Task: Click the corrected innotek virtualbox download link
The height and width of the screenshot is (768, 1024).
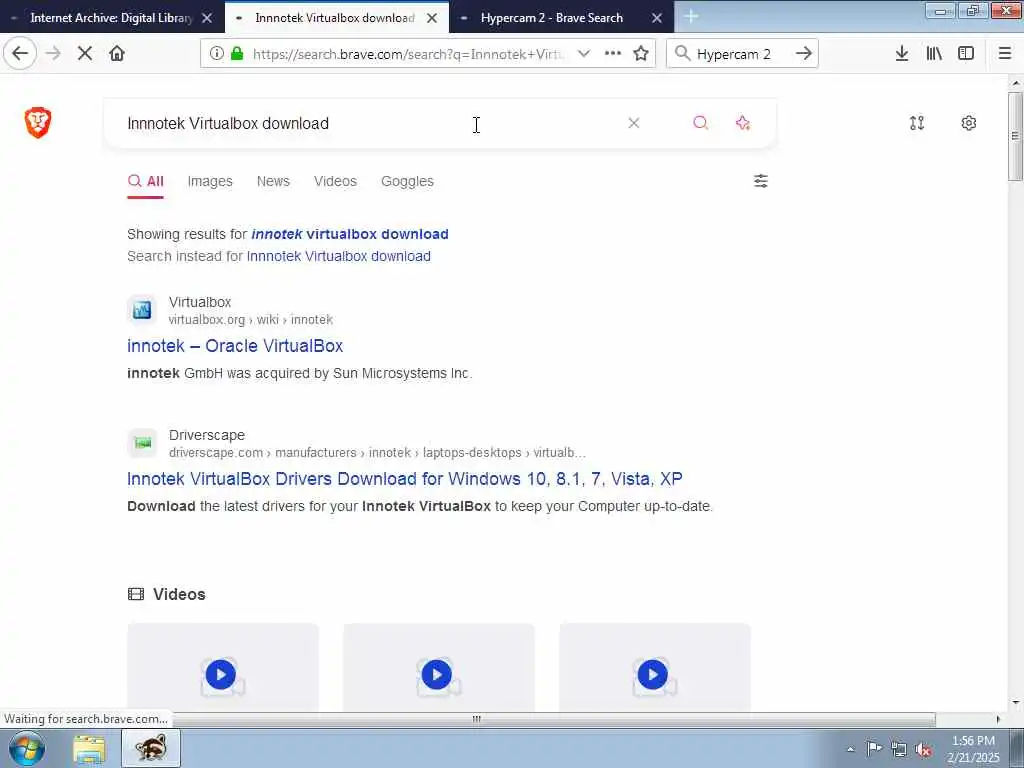Action: click(x=349, y=234)
